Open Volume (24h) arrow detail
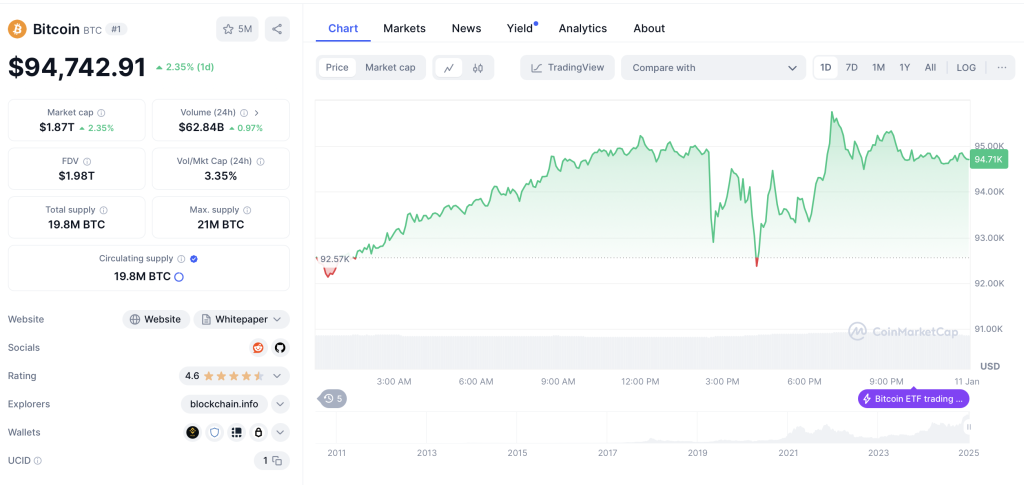Viewport: 1024px width, 485px height. click(x=257, y=113)
